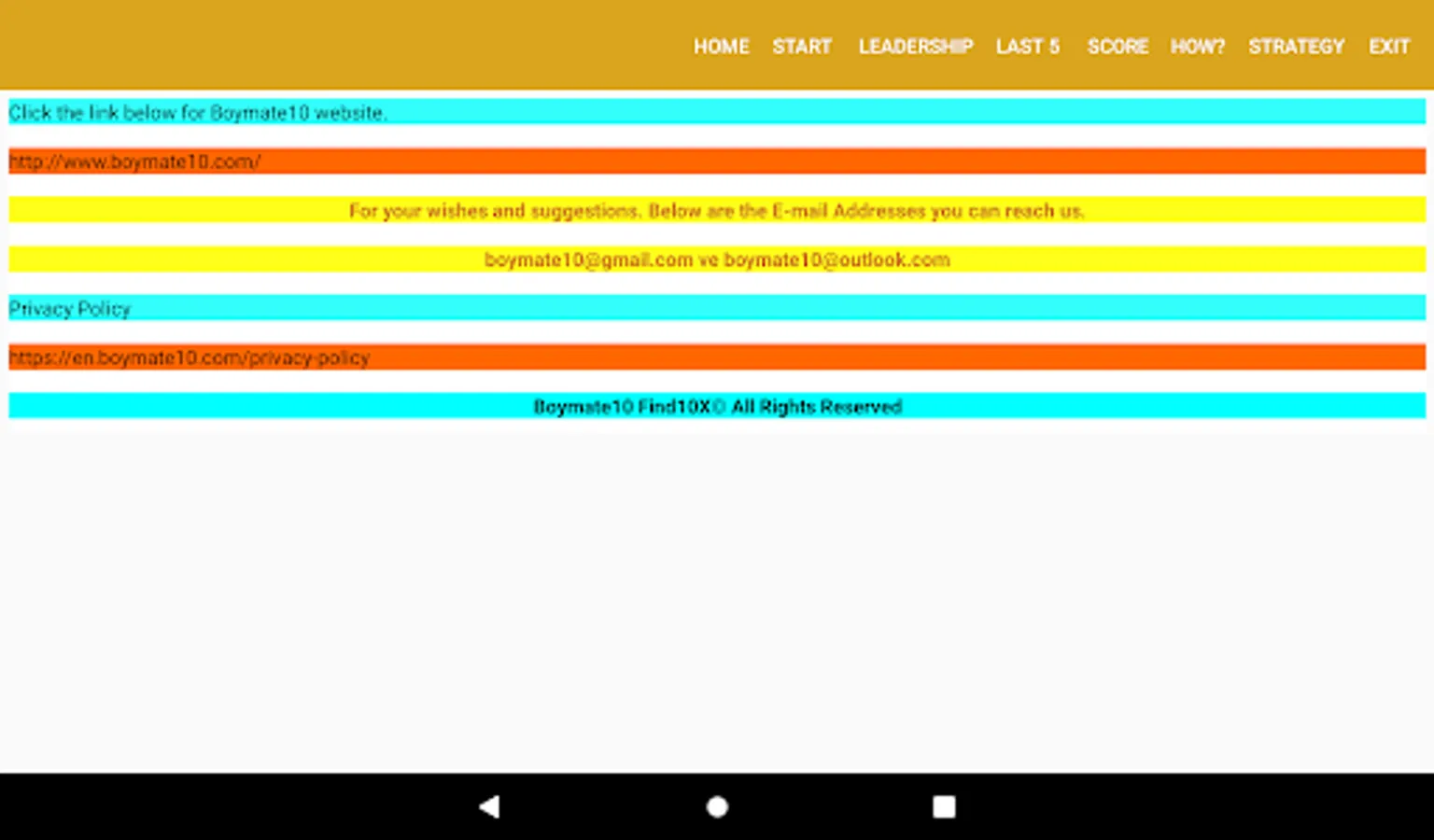Click the 'Click the link below' text
Image resolution: width=1434 pixels, height=840 pixels.
[717, 112]
